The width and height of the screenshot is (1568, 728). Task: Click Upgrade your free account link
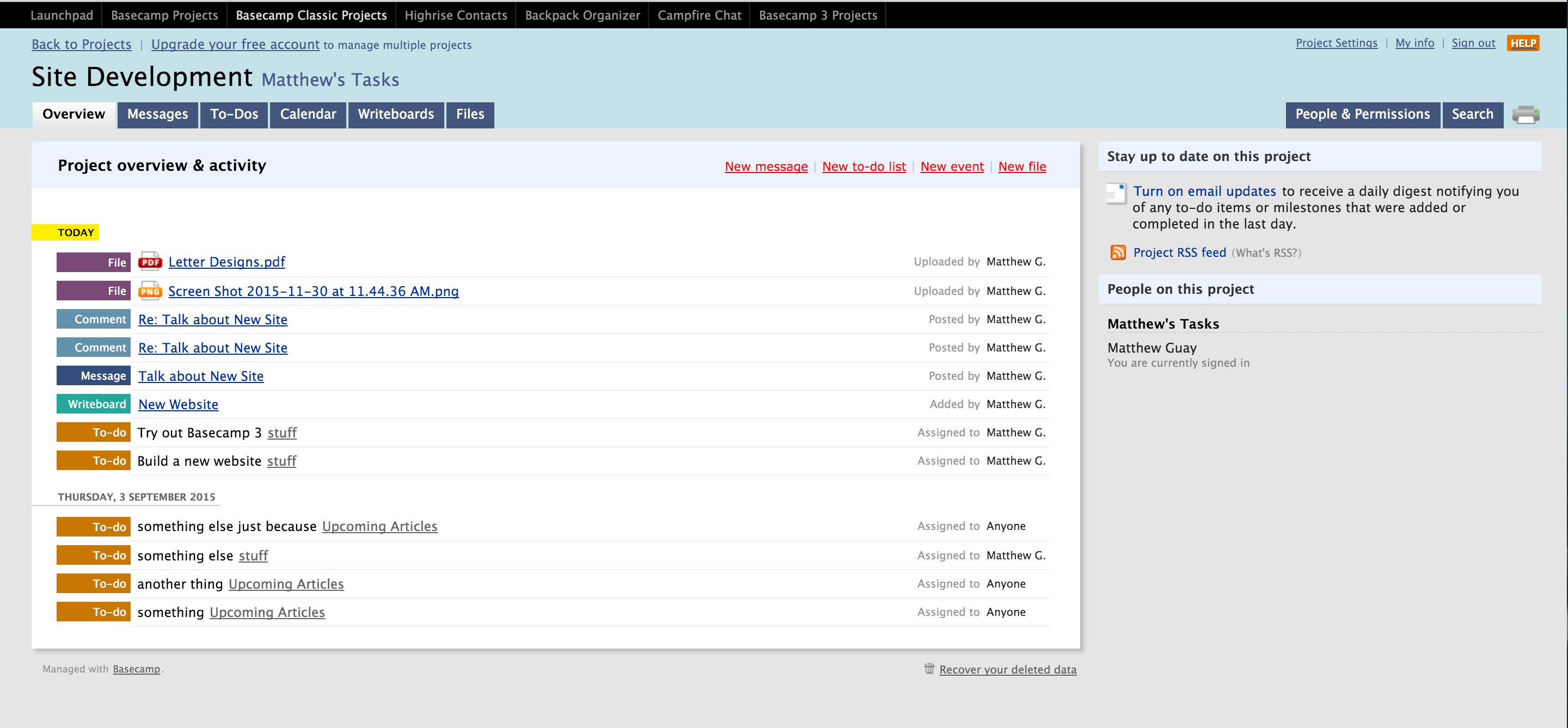235,45
